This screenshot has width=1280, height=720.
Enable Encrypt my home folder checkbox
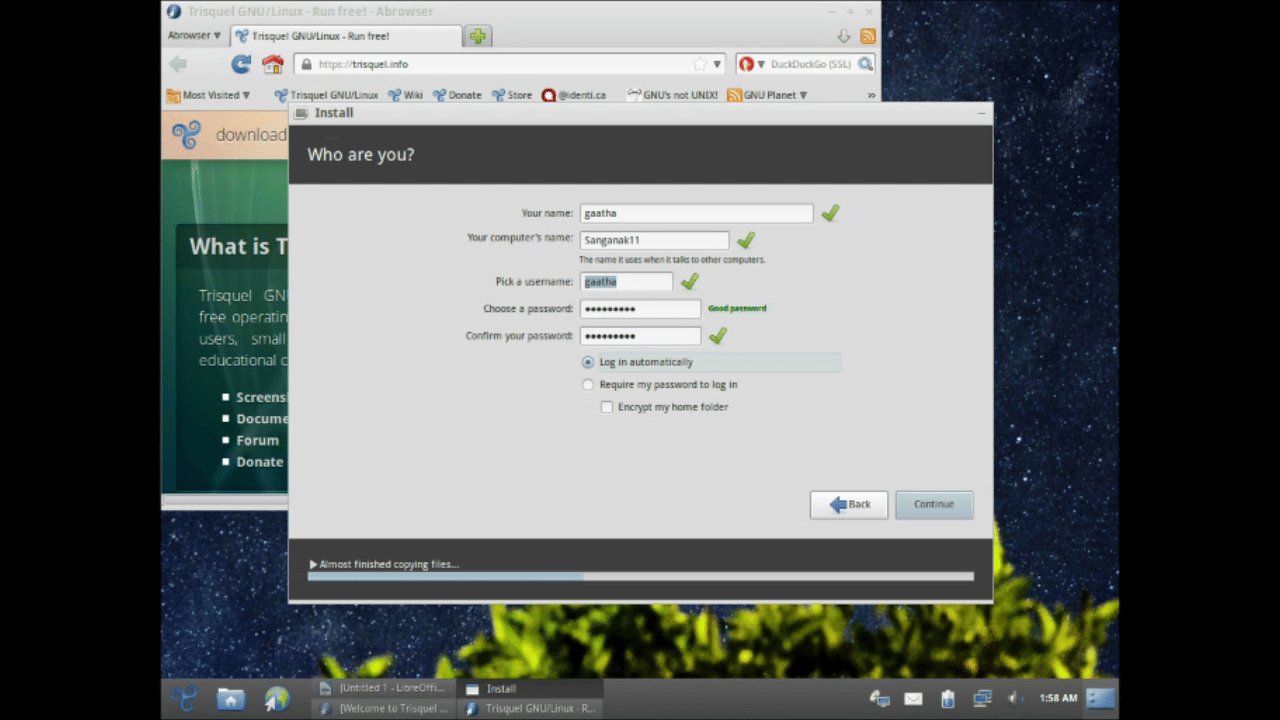607,407
